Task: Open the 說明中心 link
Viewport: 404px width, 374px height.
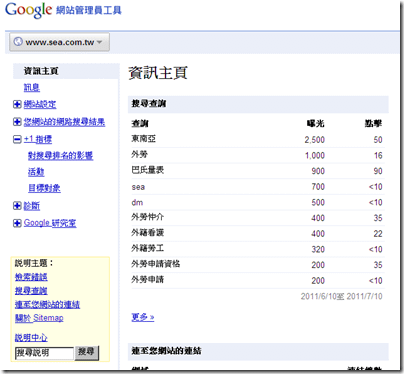Action: (31, 338)
